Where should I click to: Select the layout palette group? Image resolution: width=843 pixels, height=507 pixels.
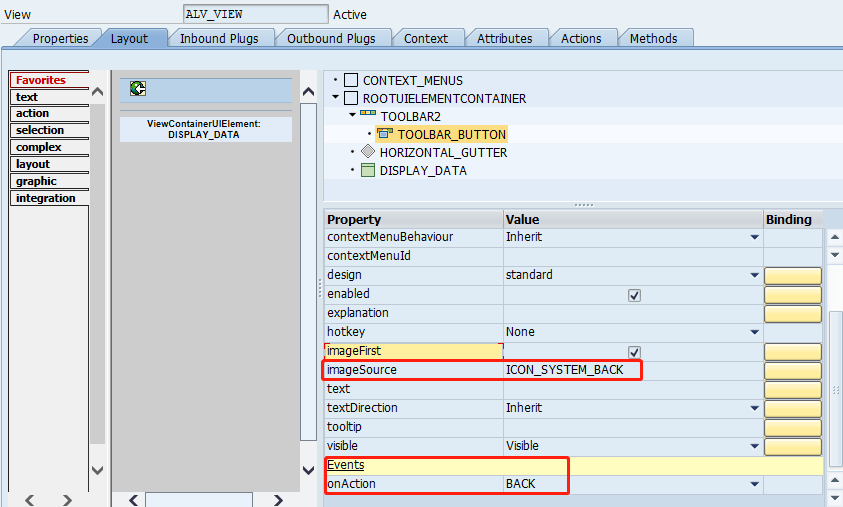49,164
